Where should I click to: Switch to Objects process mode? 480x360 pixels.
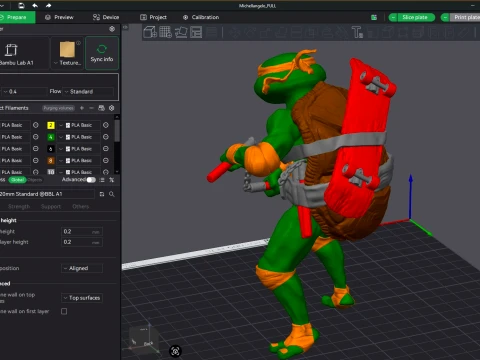[34, 180]
